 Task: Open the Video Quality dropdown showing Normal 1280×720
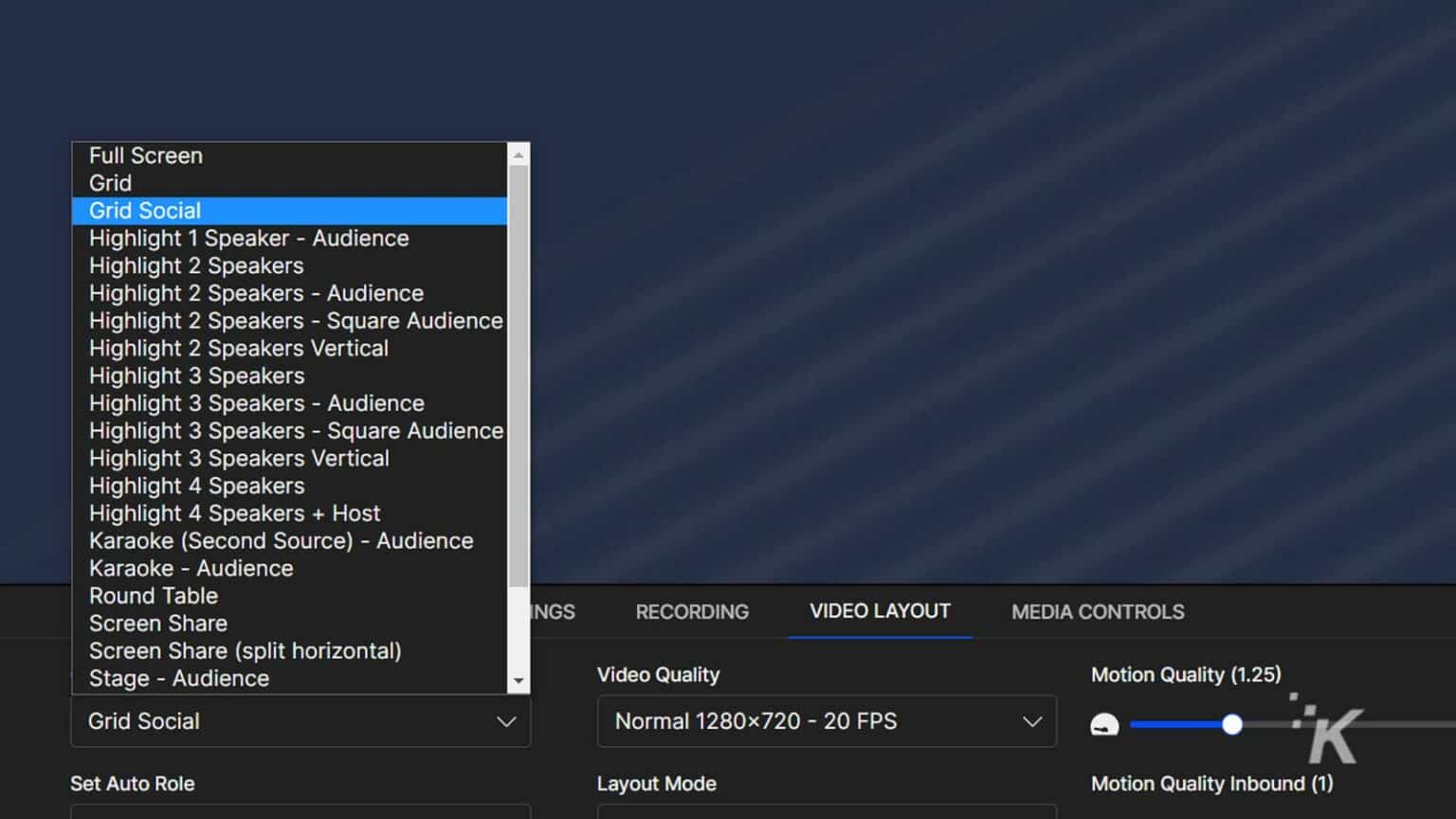(x=826, y=721)
